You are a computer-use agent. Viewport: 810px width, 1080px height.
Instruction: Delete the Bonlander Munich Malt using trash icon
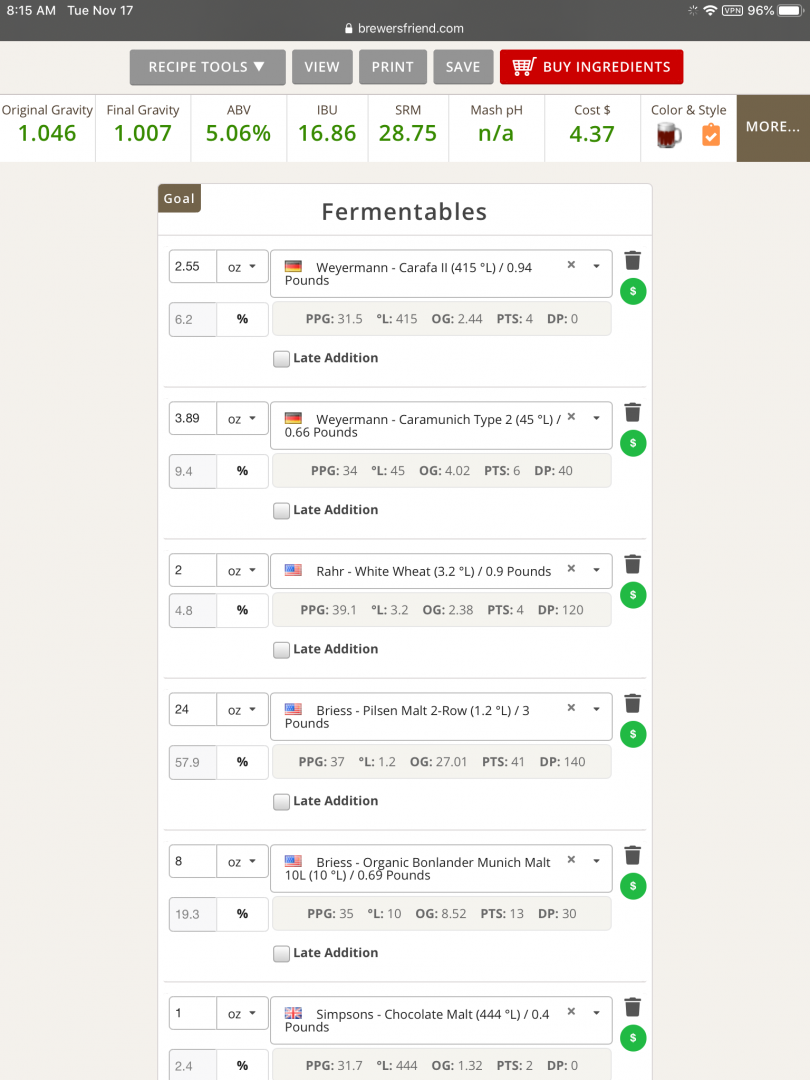pyautogui.click(x=632, y=855)
